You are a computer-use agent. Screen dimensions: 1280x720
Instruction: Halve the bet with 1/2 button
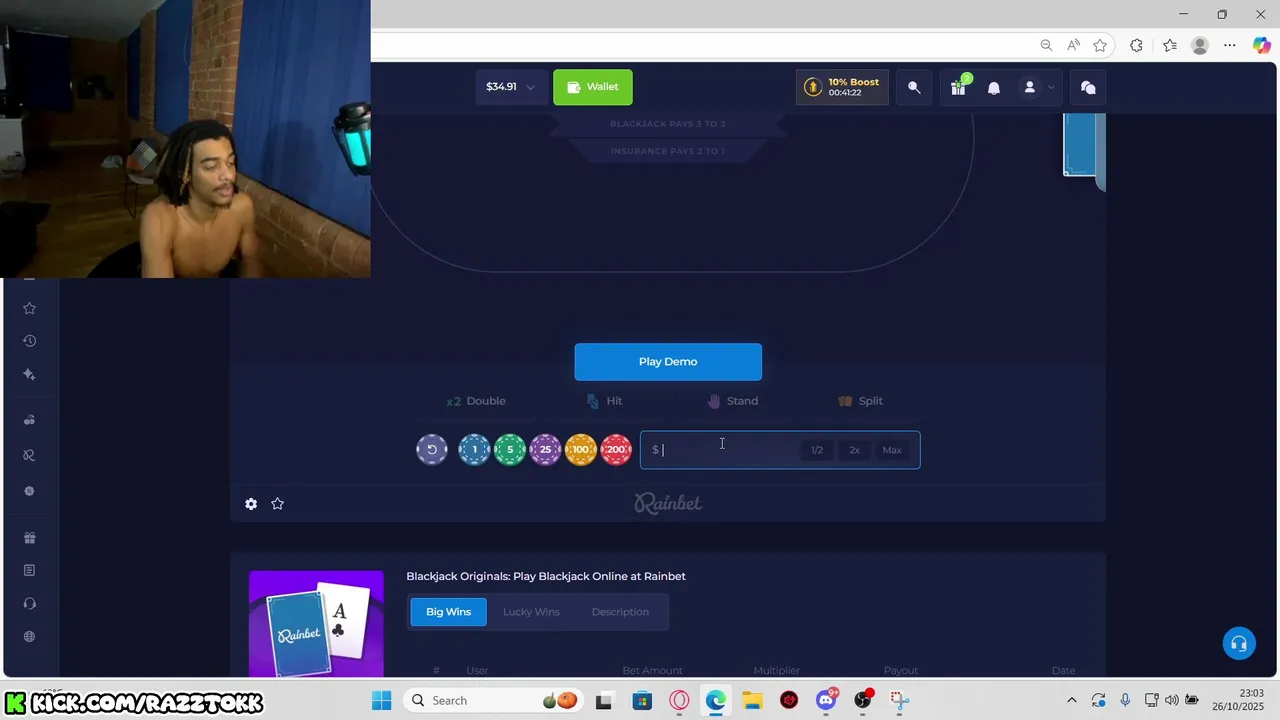pyautogui.click(x=817, y=450)
